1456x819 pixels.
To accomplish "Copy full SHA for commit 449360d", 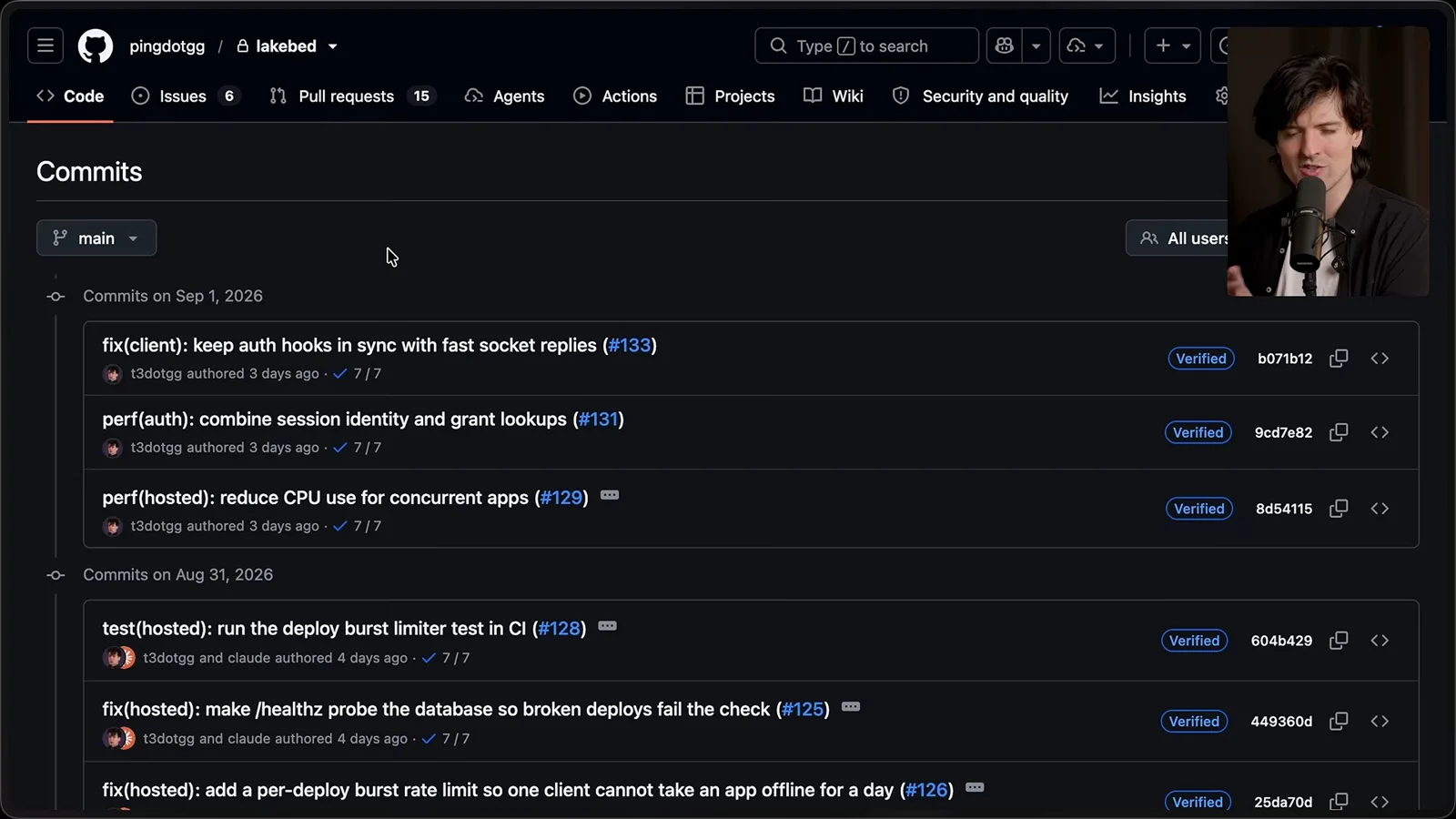I will [x=1339, y=722].
